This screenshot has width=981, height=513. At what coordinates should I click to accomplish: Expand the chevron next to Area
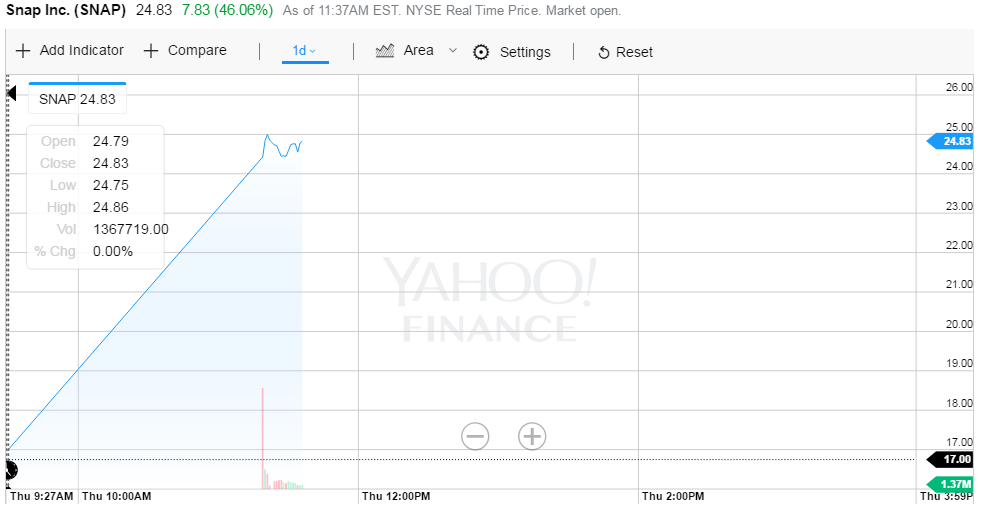pyautogui.click(x=453, y=50)
